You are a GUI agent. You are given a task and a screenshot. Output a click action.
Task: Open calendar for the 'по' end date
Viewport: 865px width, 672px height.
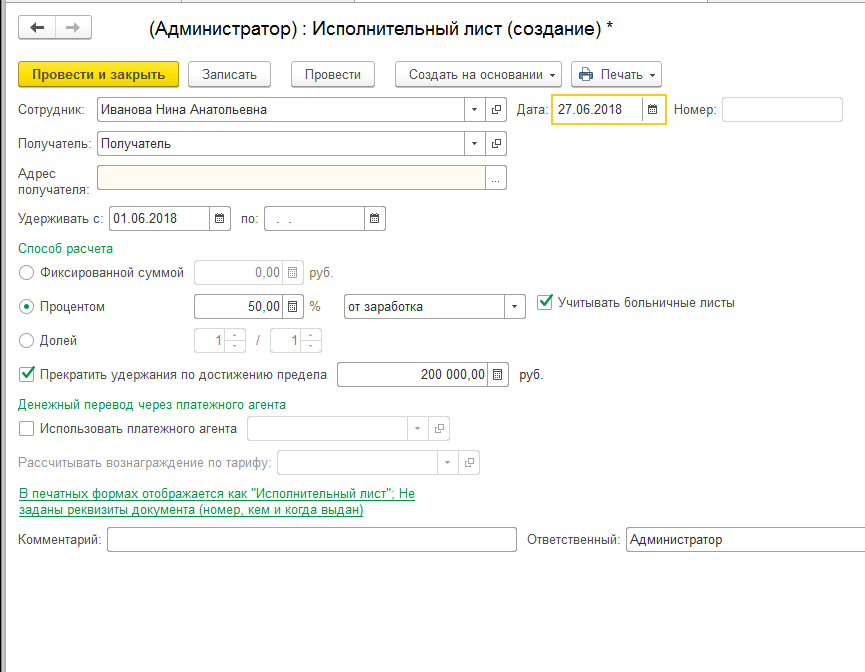click(x=374, y=218)
